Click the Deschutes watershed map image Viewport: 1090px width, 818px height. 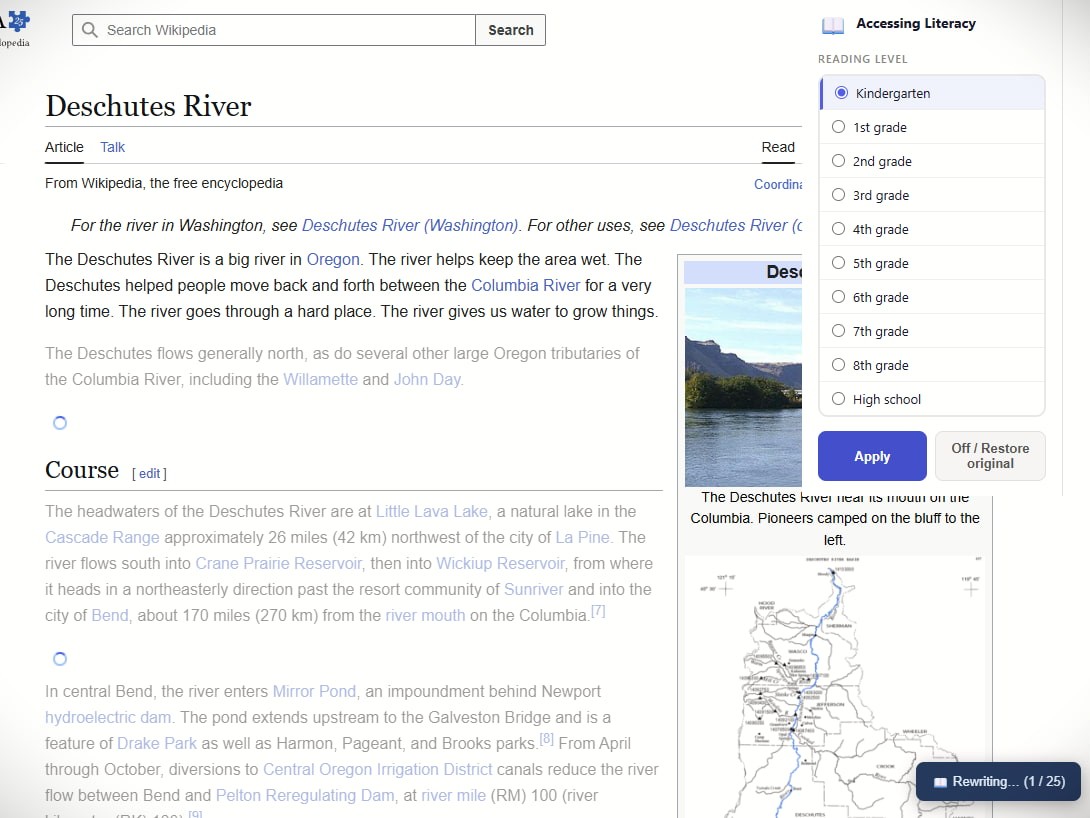tap(834, 687)
